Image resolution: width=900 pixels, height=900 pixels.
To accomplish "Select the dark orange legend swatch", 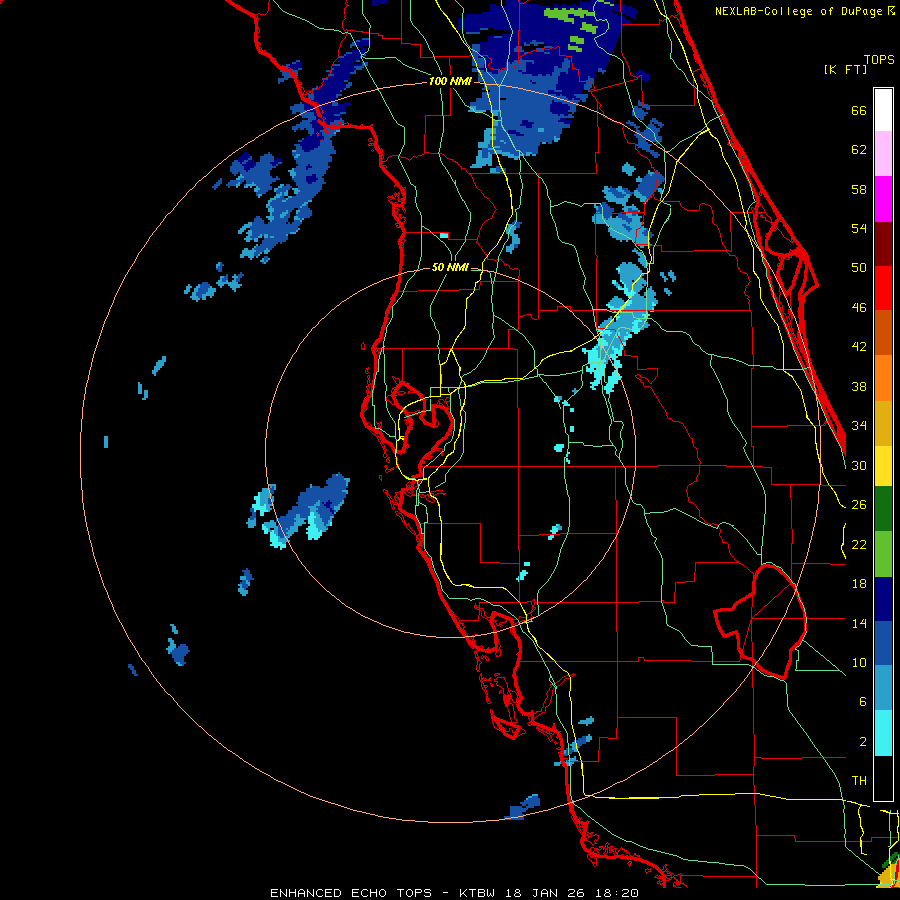I will 883,332.
